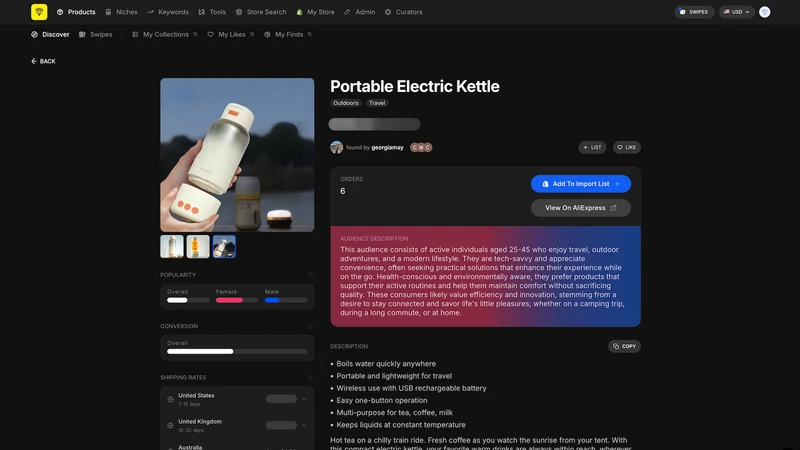Open the USD currency dropdown
This screenshot has height=450, width=800.
pyautogui.click(x=736, y=12)
